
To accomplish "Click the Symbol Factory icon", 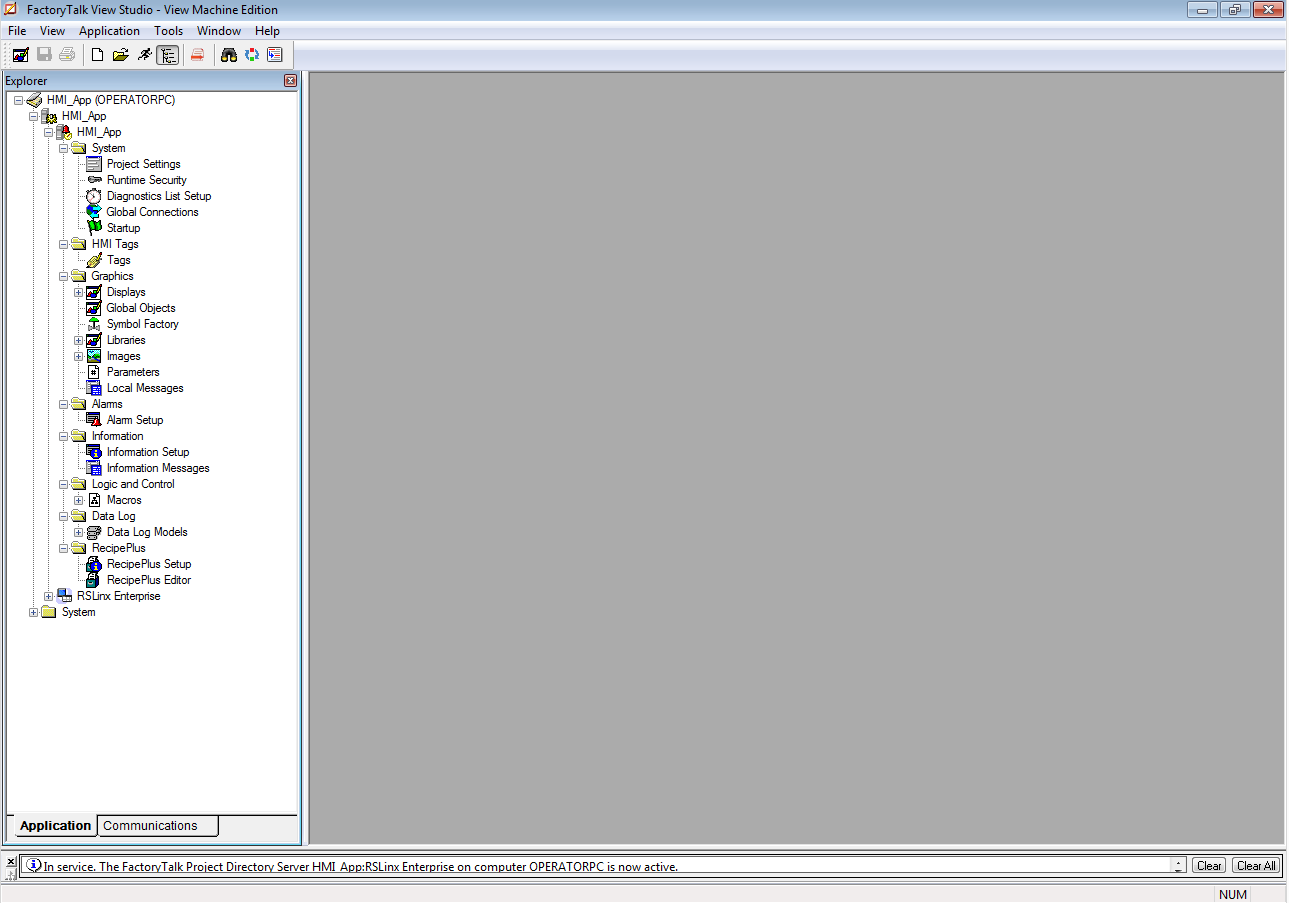I will coord(94,324).
